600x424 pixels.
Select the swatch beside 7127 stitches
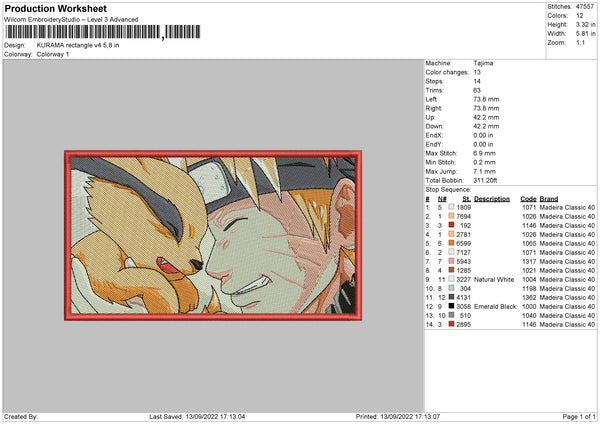[x=452, y=252]
